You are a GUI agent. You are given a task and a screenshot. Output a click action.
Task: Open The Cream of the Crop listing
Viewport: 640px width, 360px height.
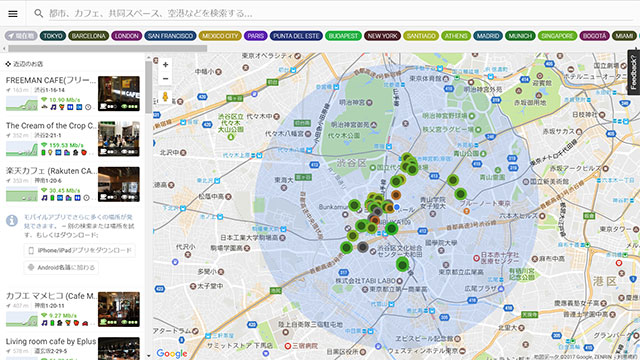(73, 139)
